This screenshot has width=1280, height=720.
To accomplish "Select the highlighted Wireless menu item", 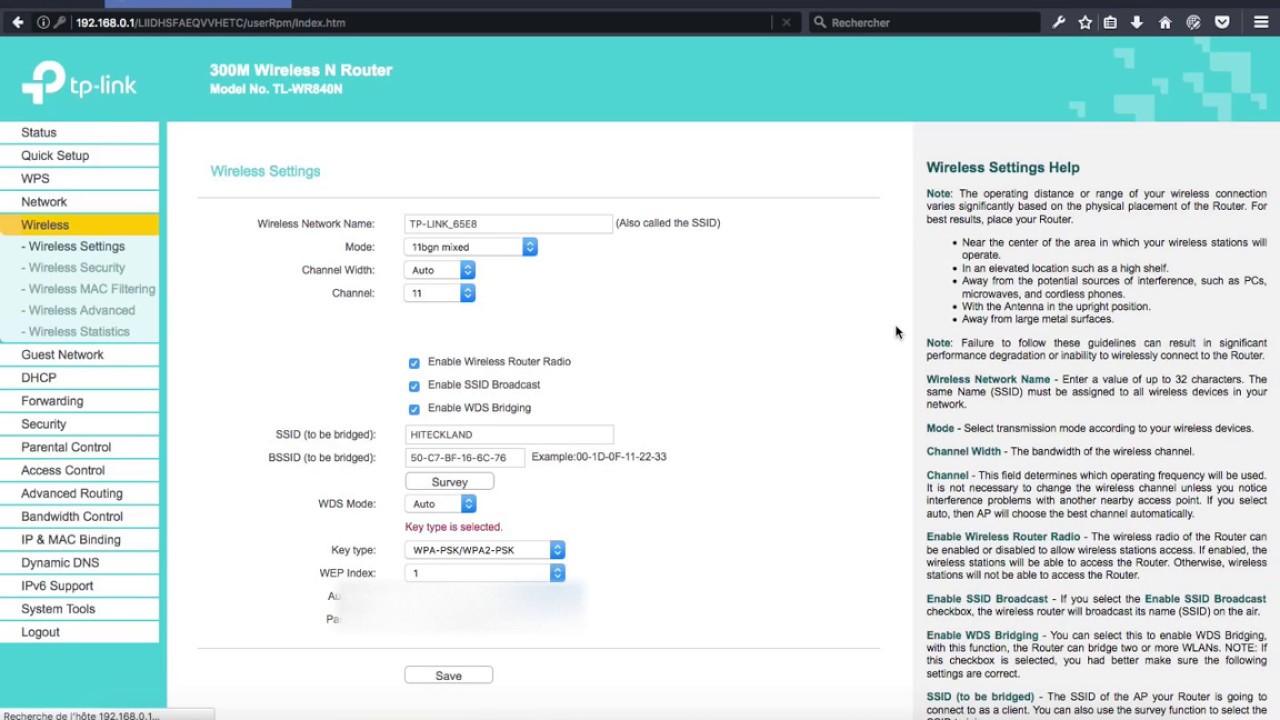I will tap(79, 225).
